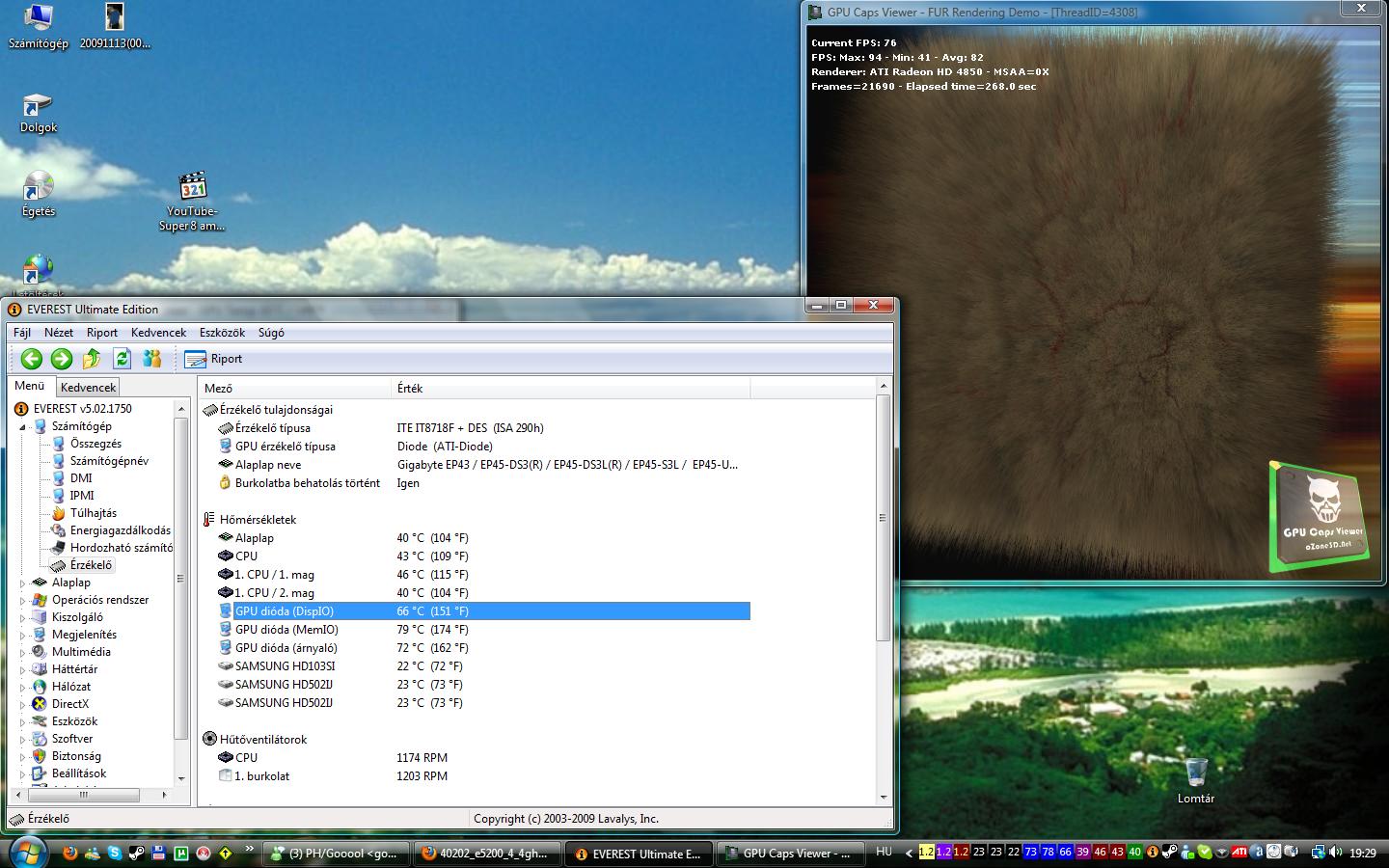Viewport: 1389px width, 868px height.
Task: Expand the Multimédia tree node
Action: (23, 652)
